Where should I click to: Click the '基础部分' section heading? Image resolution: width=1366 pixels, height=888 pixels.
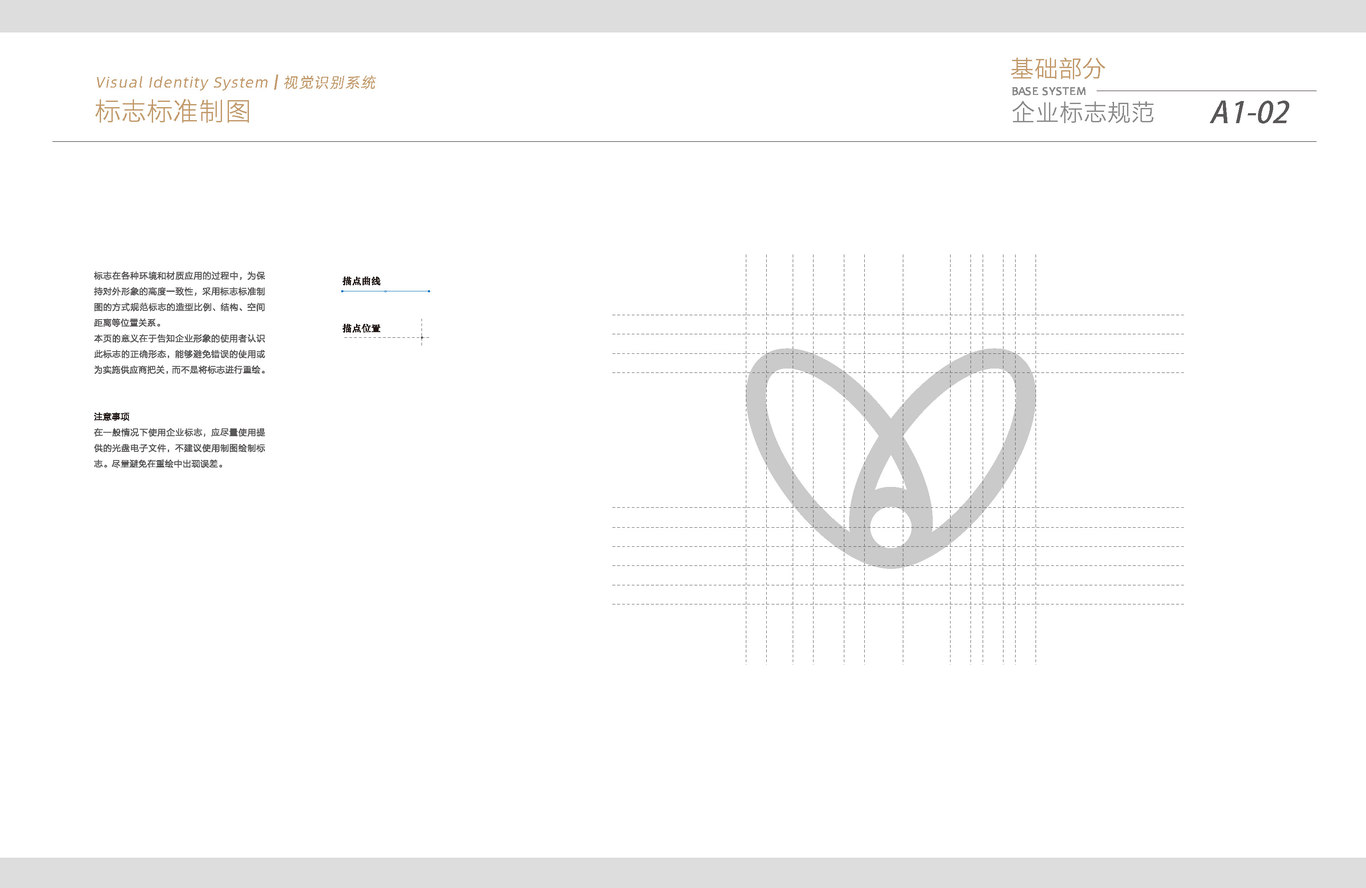coord(1058,69)
